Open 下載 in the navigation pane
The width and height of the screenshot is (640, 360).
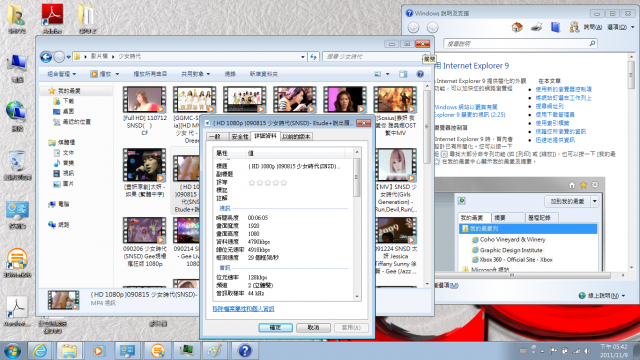[68, 101]
